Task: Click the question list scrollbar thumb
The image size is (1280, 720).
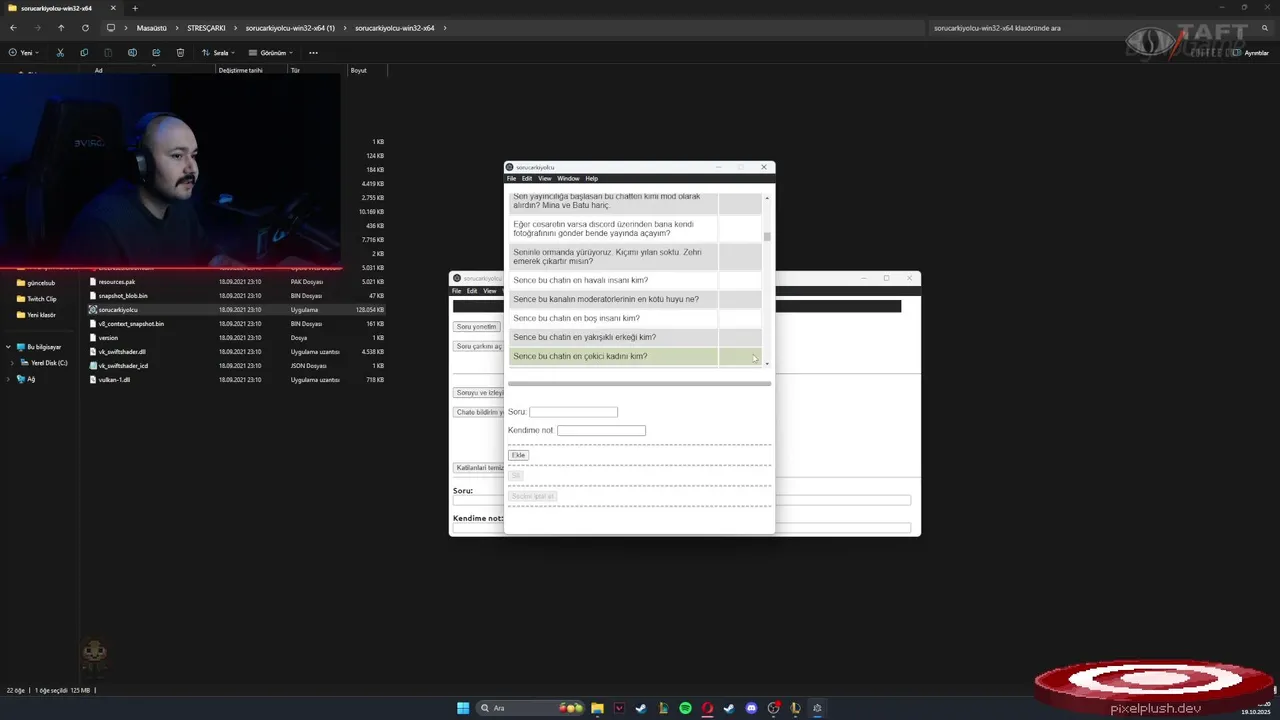Action: 767,237
